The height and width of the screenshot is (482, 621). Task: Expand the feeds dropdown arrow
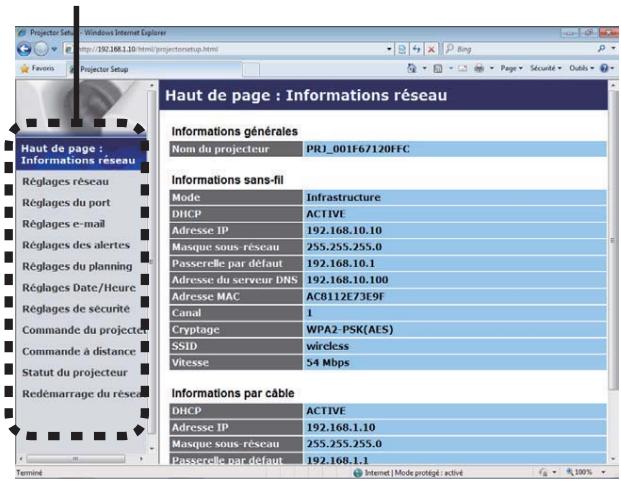click(x=451, y=69)
